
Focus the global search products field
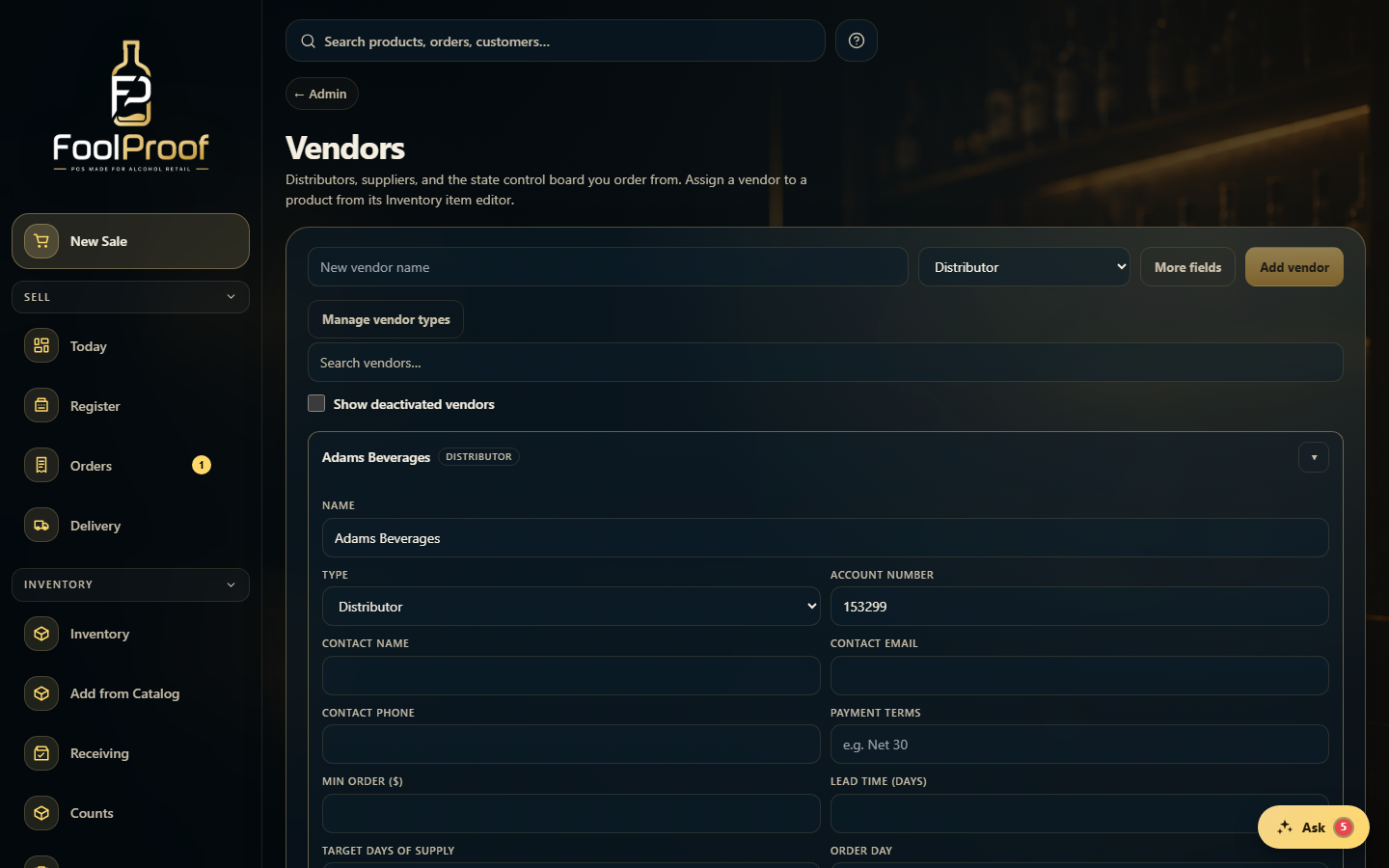(x=556, y=41)
